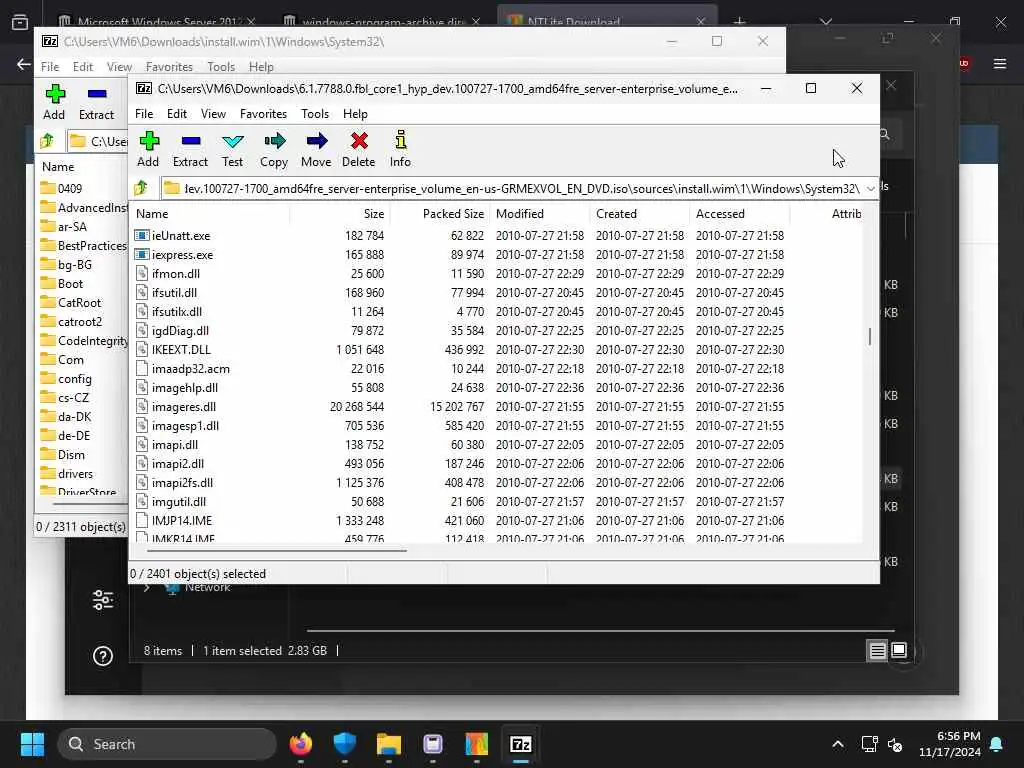Click the 7-Zip icon in the taskbar
The height and width of the screenshot is (768, 1024).
520,744
